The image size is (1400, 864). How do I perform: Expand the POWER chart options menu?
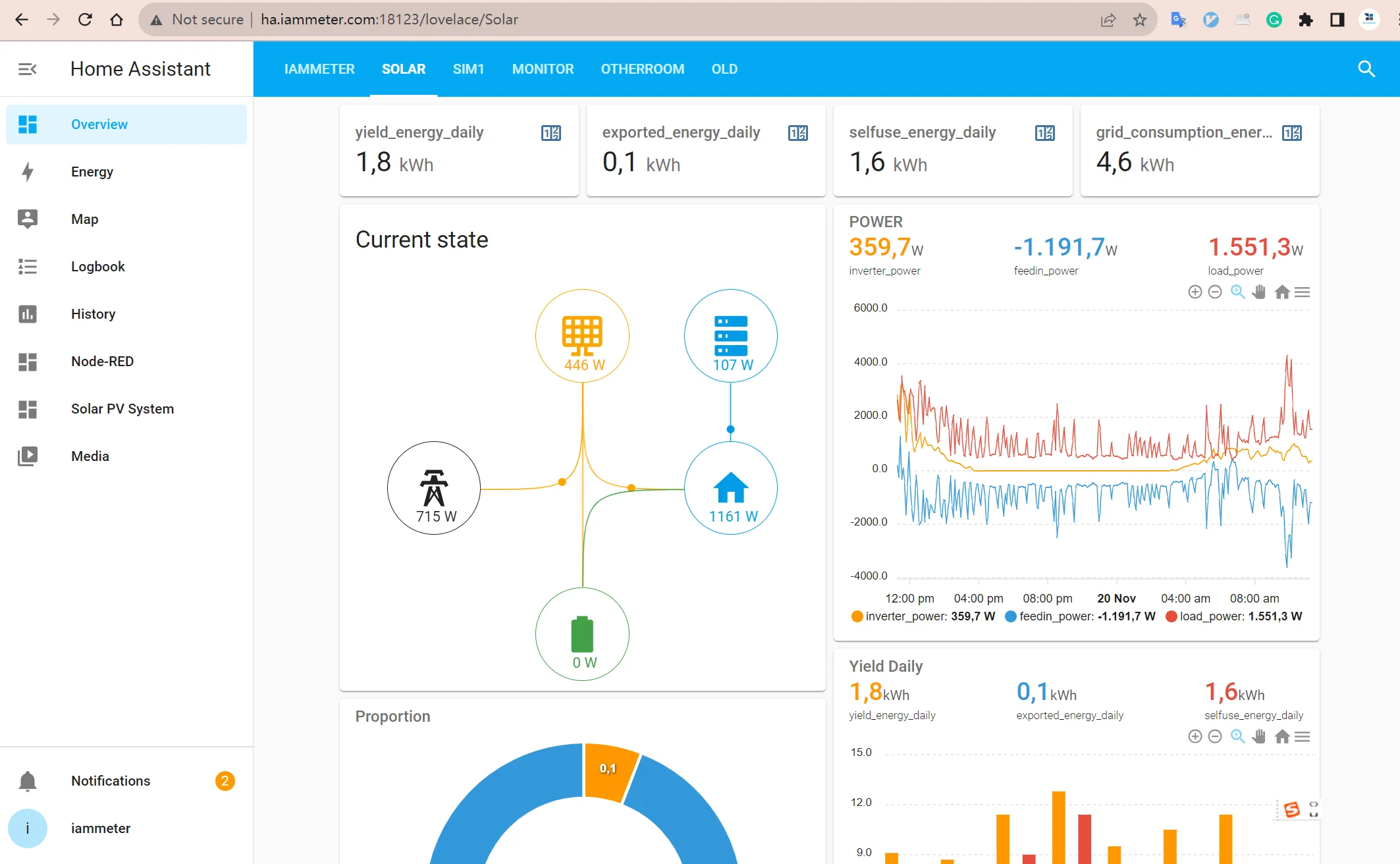(1303, 292)
